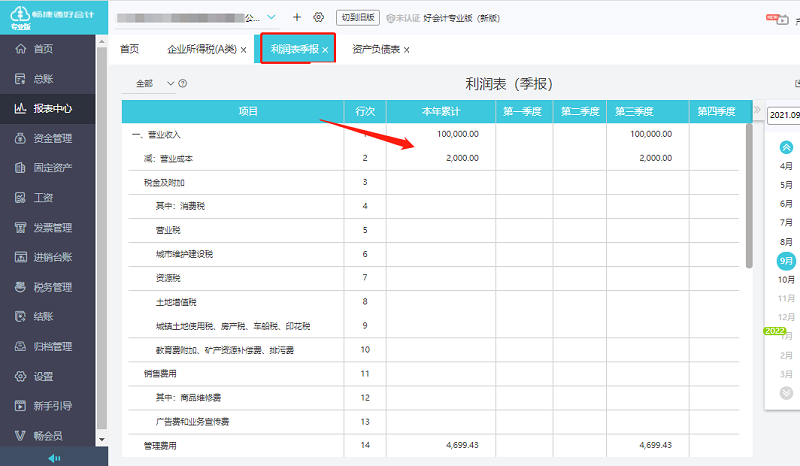Click the NEW video icon top right
Screen dimensions: 800x466
point(777,19)
